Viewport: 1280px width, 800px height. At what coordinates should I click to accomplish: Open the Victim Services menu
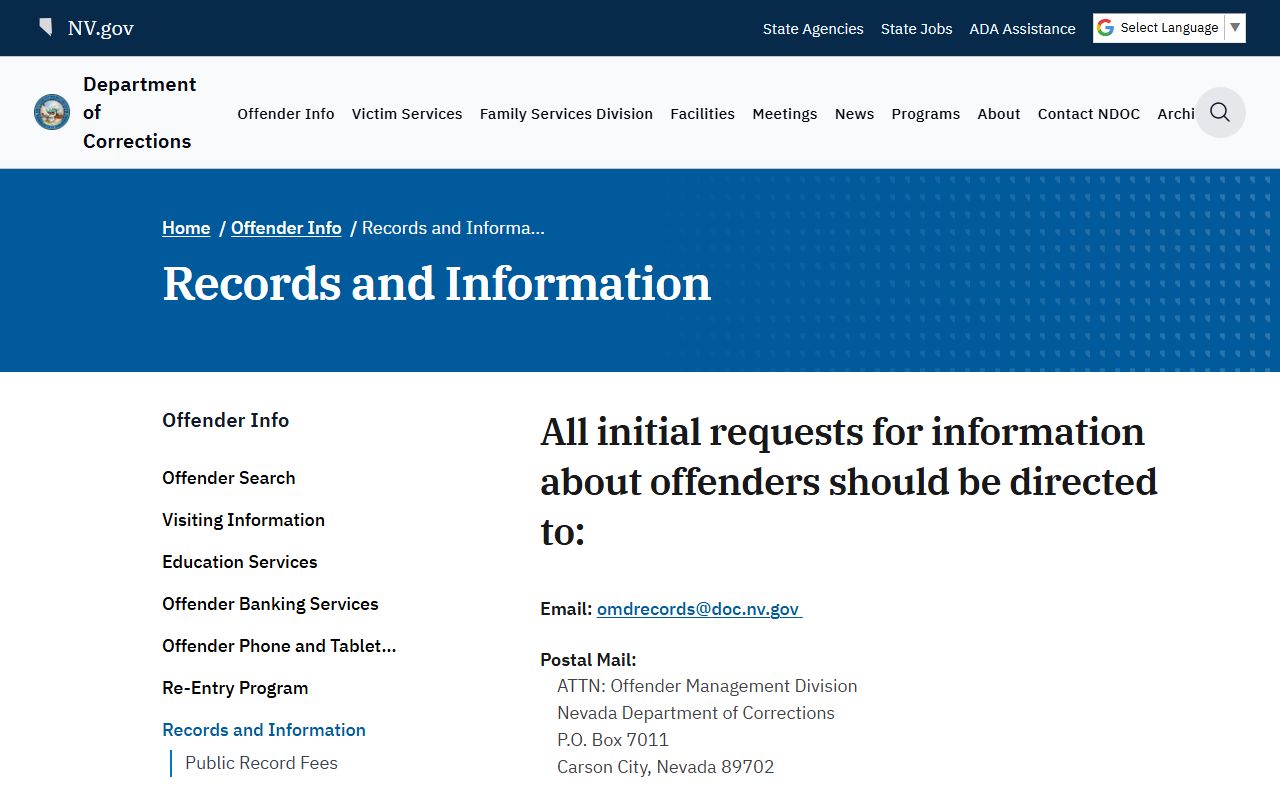[407, 114]
